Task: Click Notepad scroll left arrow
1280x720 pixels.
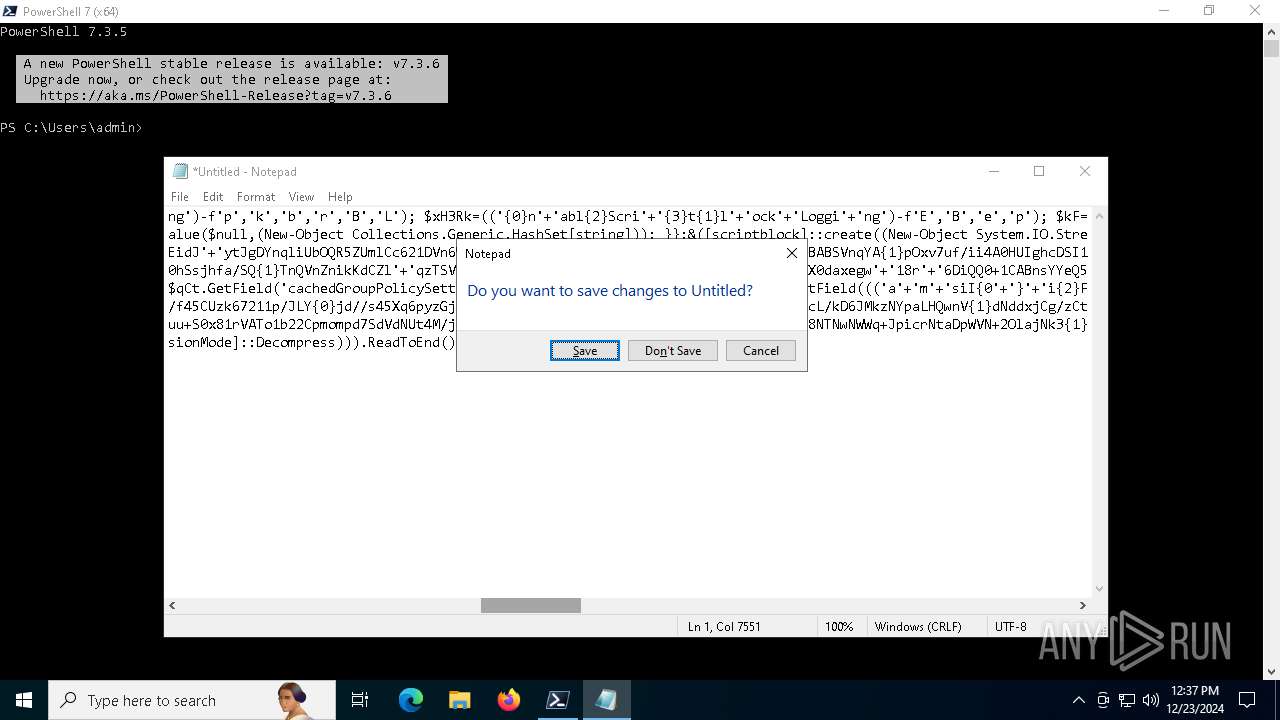Action: pyautogui.click(x=172, y=605)
